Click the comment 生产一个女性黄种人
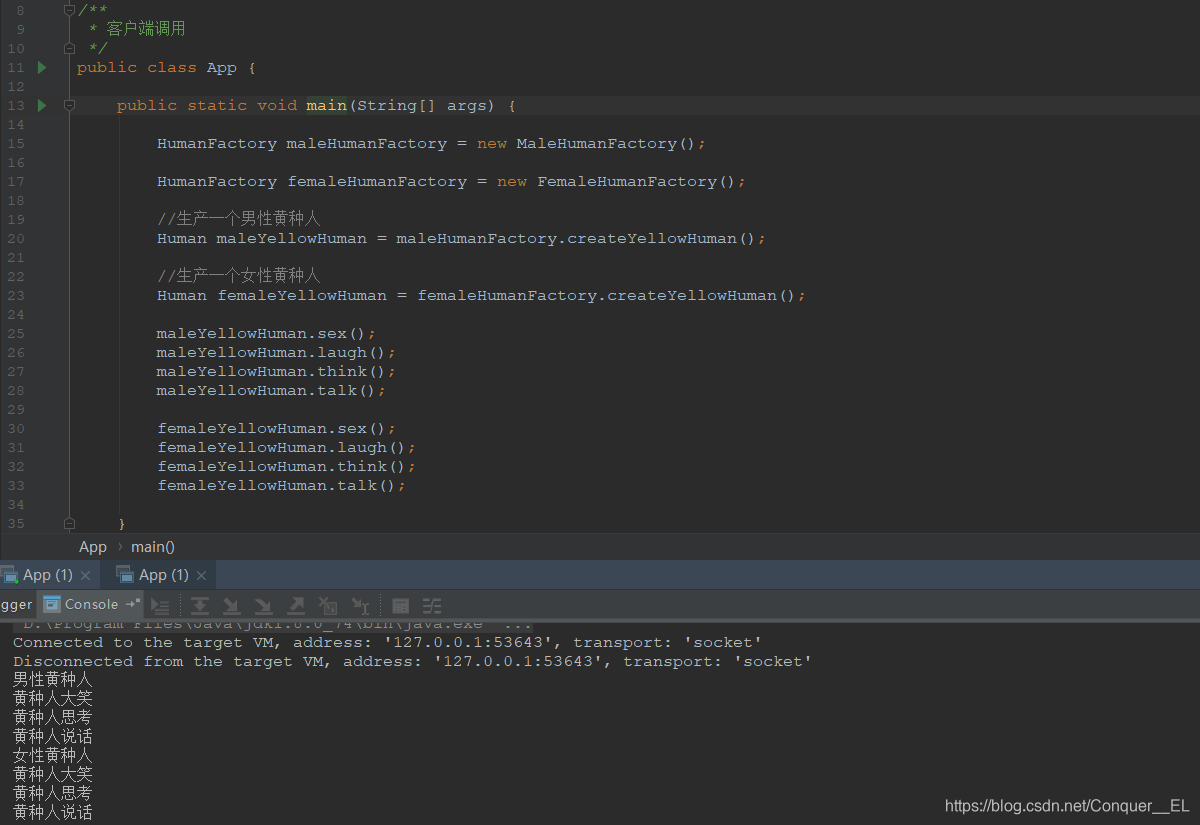This screenshot has height=825, width=1200. tap(239, 276)
